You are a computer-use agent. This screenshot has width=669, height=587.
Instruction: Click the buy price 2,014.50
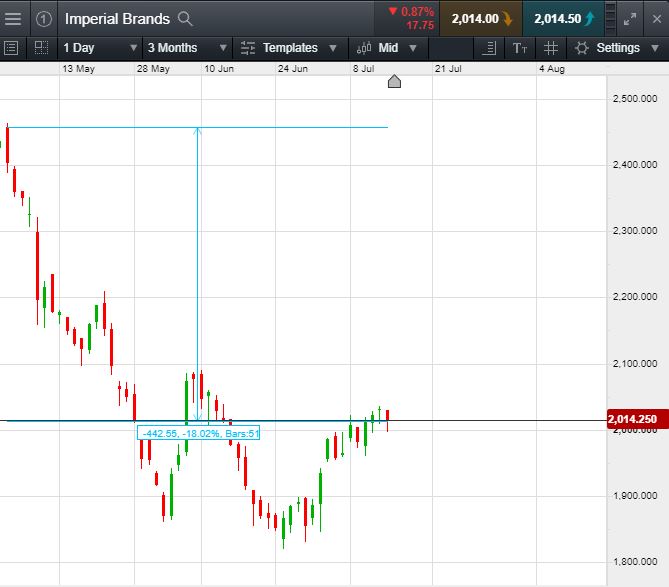tap(563, 19)
